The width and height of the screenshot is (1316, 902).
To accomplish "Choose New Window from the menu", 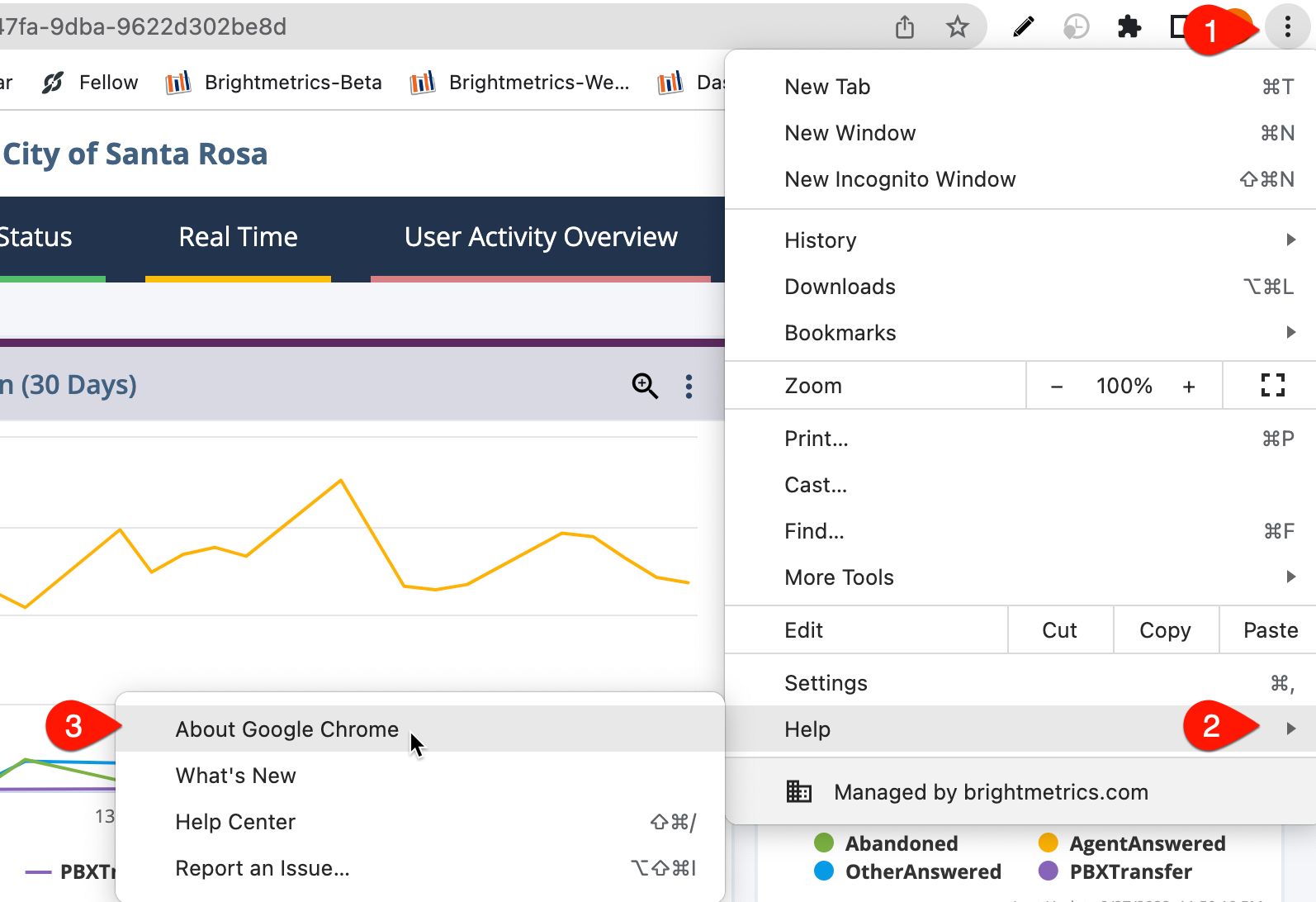I will 1020,133.
